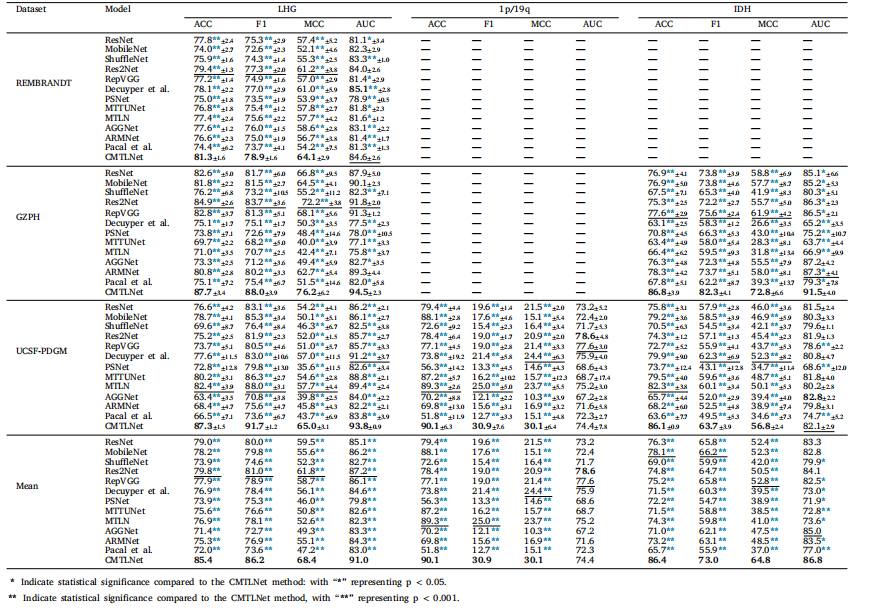Select the "Mean" section label
The image size is (869, 612).
[27, 486]
